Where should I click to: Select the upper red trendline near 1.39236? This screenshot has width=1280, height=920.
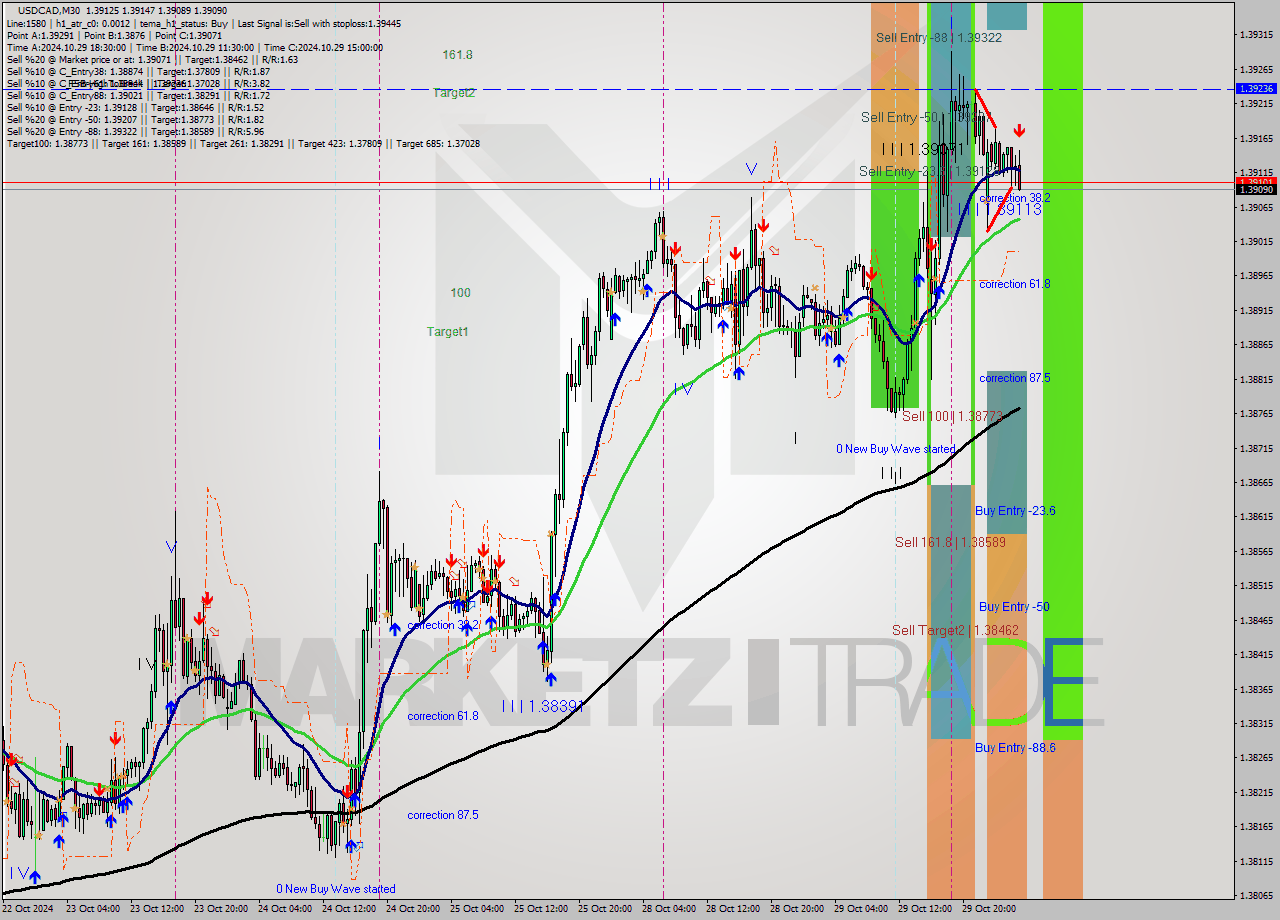pyautogui.click(x=985, y=108)
